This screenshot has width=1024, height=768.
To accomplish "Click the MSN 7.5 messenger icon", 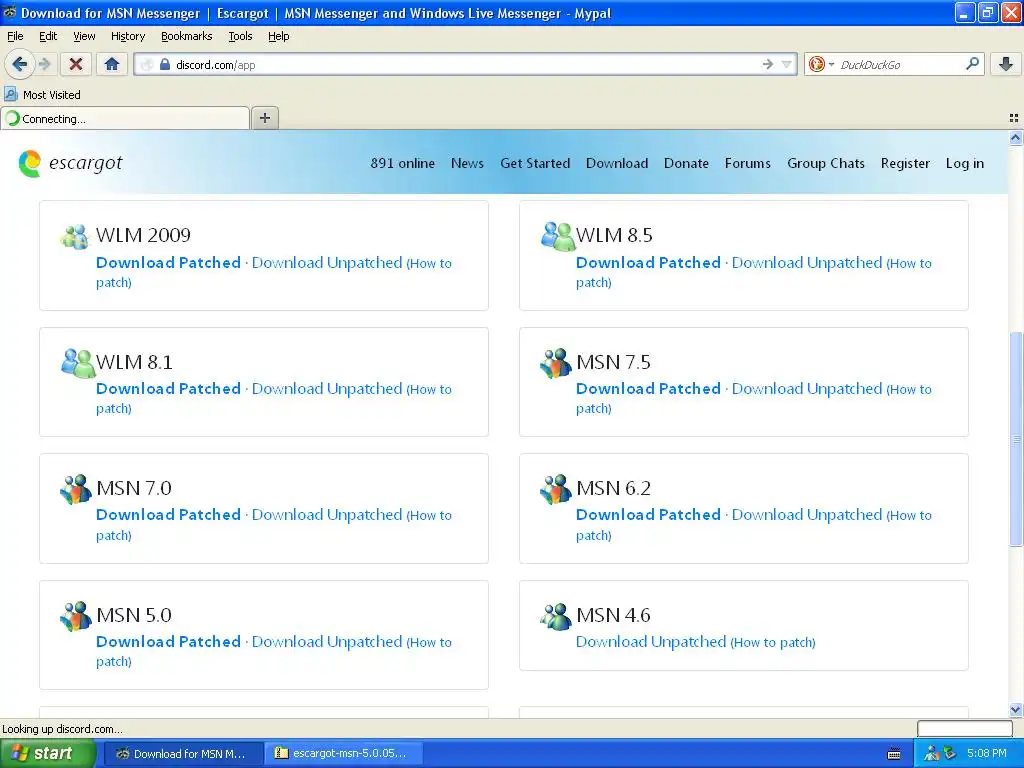I will (x=556, y=363).
